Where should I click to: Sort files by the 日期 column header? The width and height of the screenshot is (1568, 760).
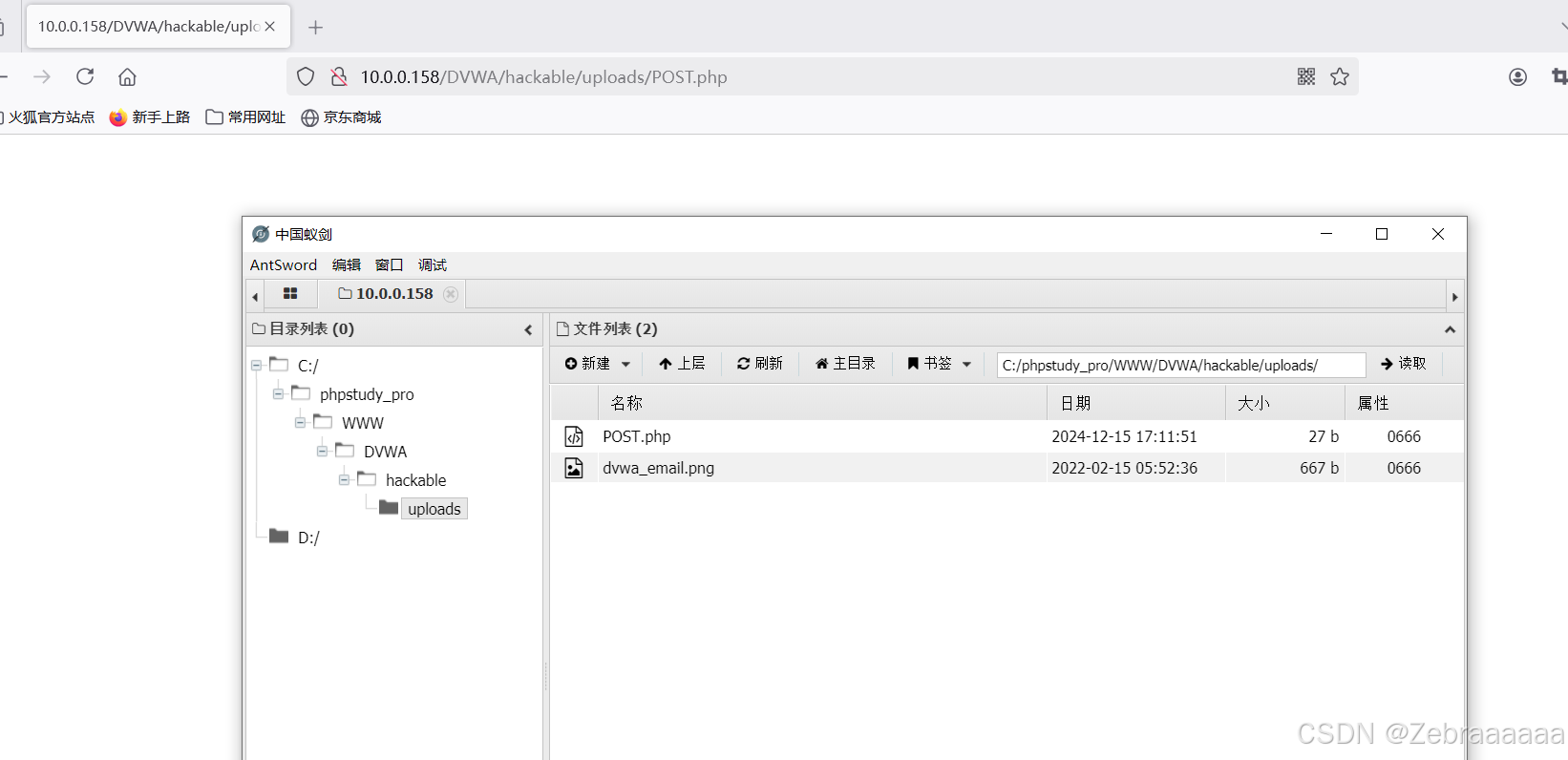coord(1136,403)
